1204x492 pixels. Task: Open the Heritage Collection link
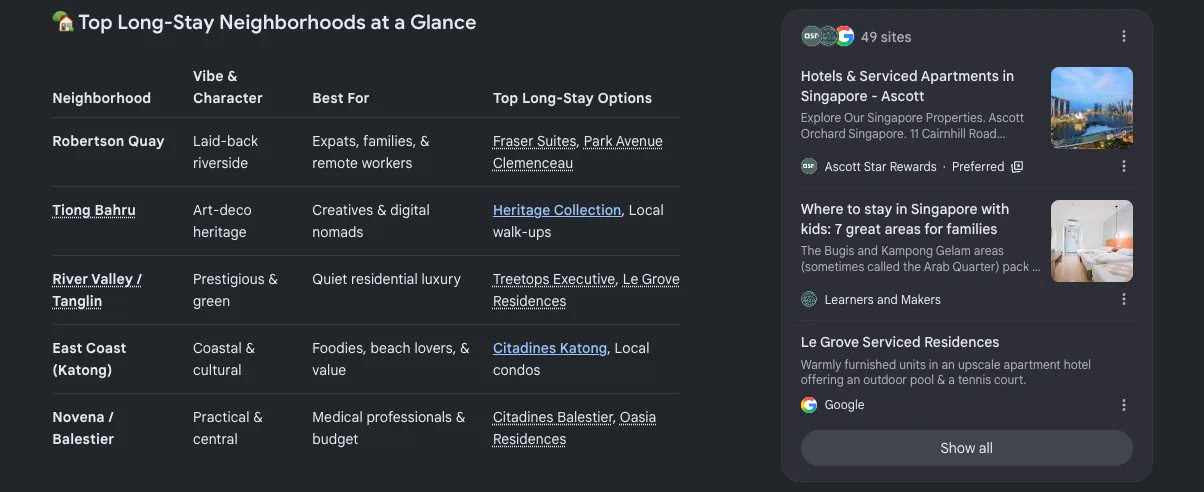click(557, 210)
